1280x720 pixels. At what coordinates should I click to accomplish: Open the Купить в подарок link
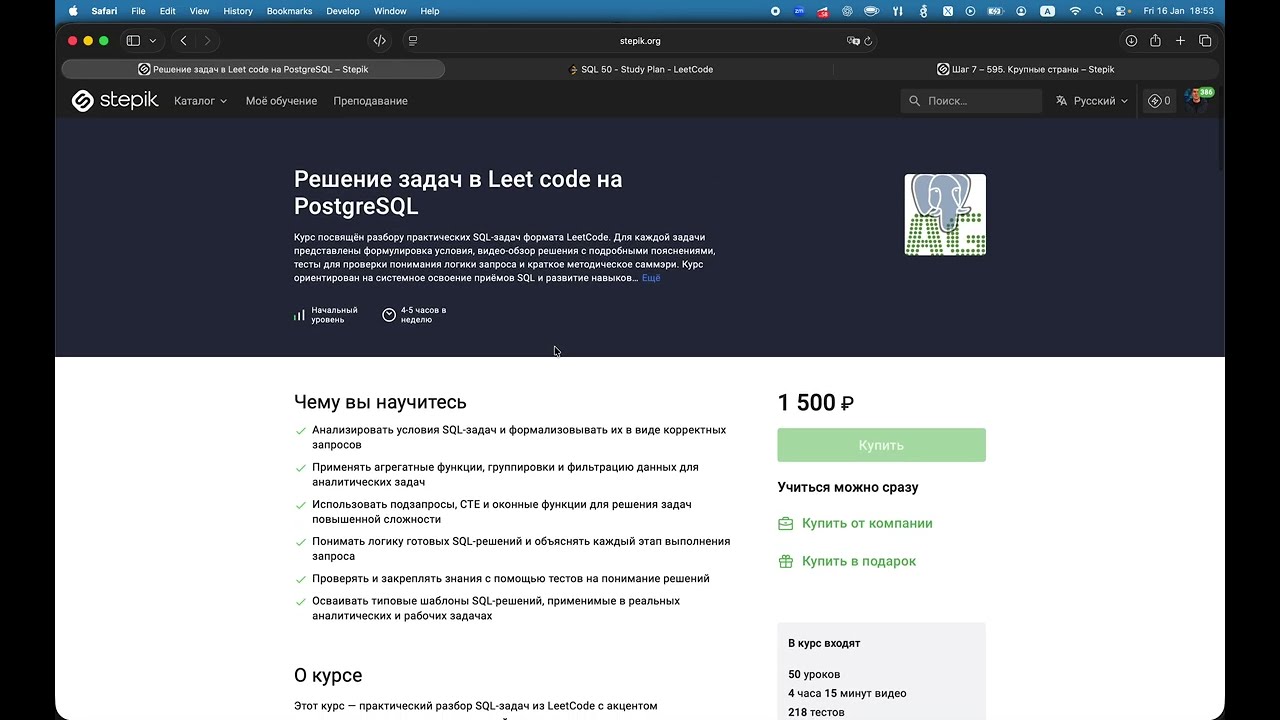click(859, 561)
